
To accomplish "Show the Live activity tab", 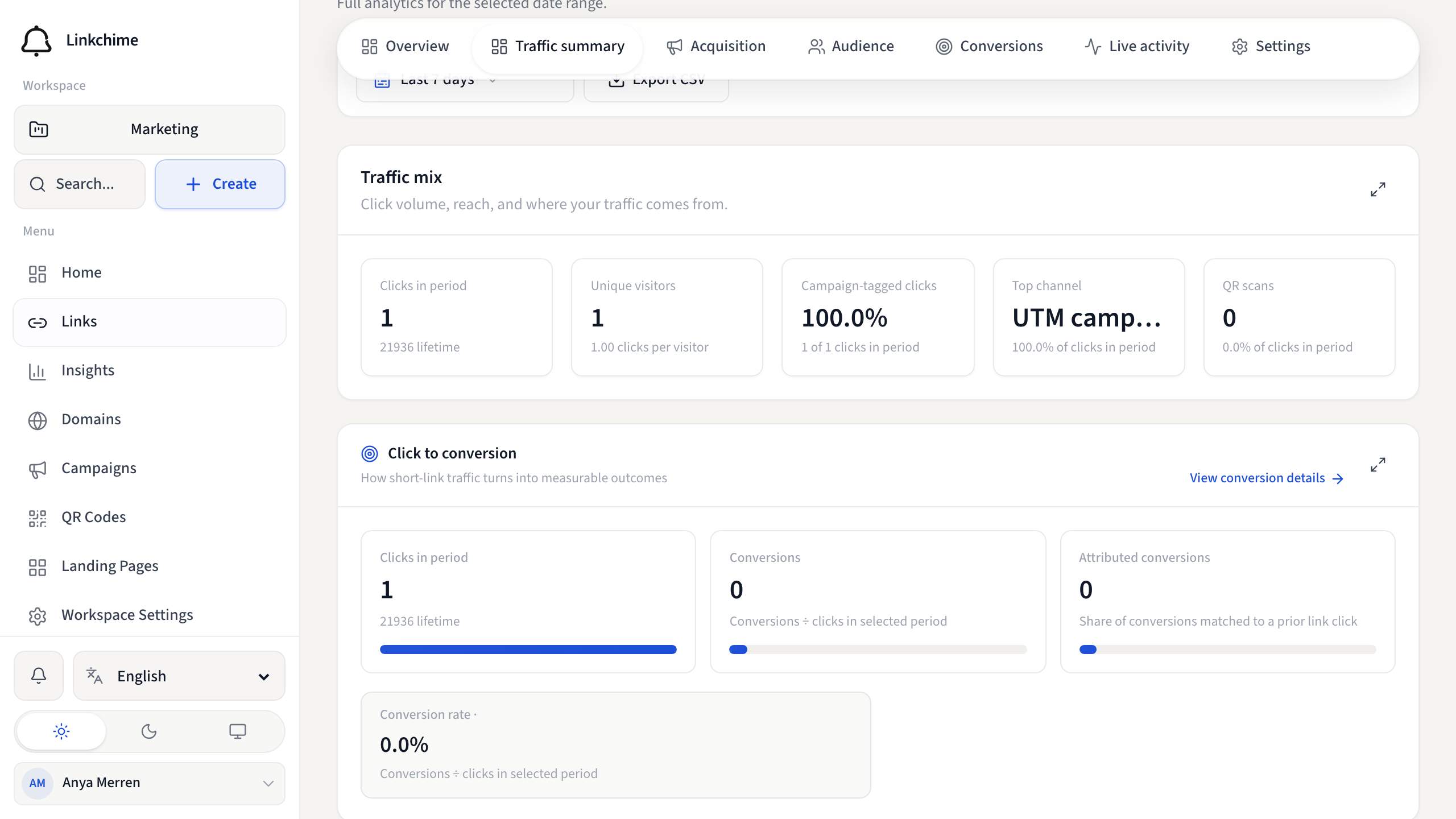I will (1137, 46).
